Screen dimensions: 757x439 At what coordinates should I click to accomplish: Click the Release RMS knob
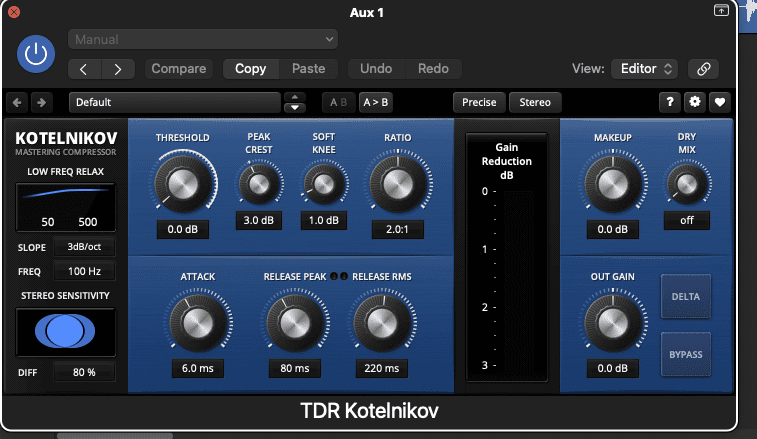[382, 322]
